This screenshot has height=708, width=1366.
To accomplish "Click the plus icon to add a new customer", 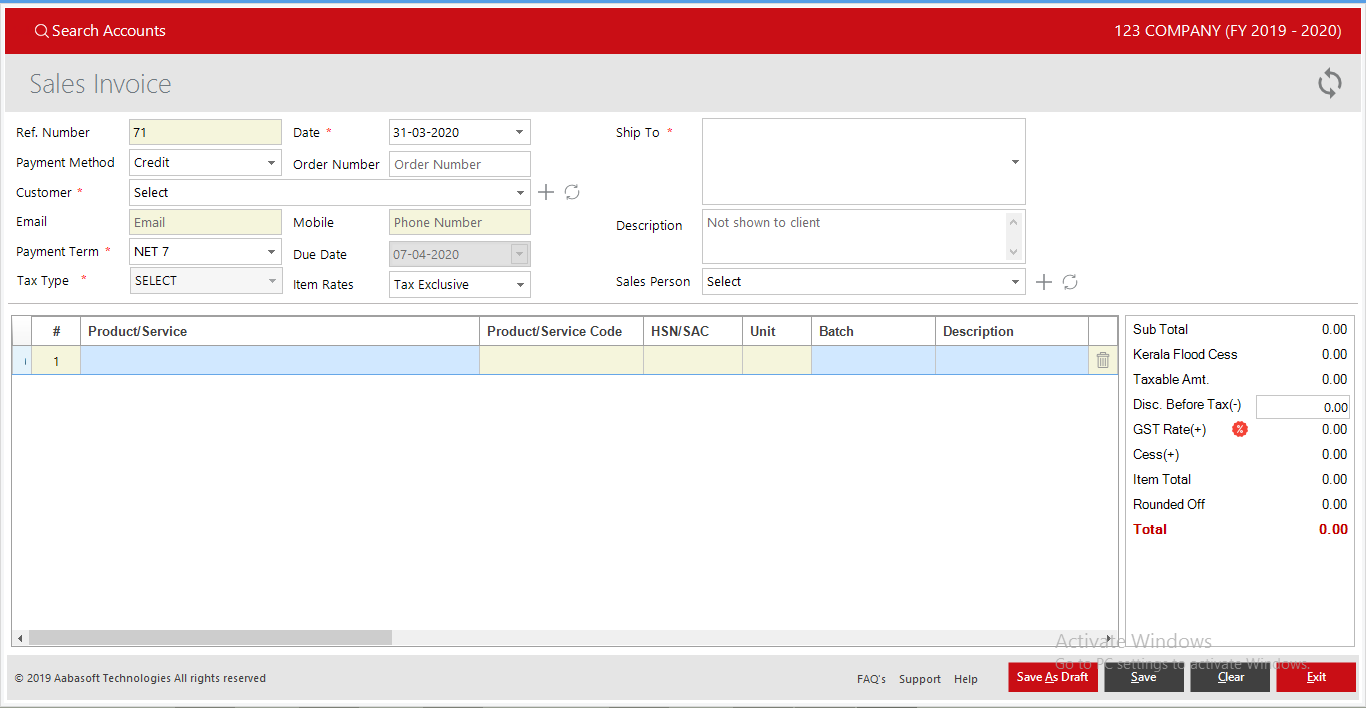I will (546, 192).
